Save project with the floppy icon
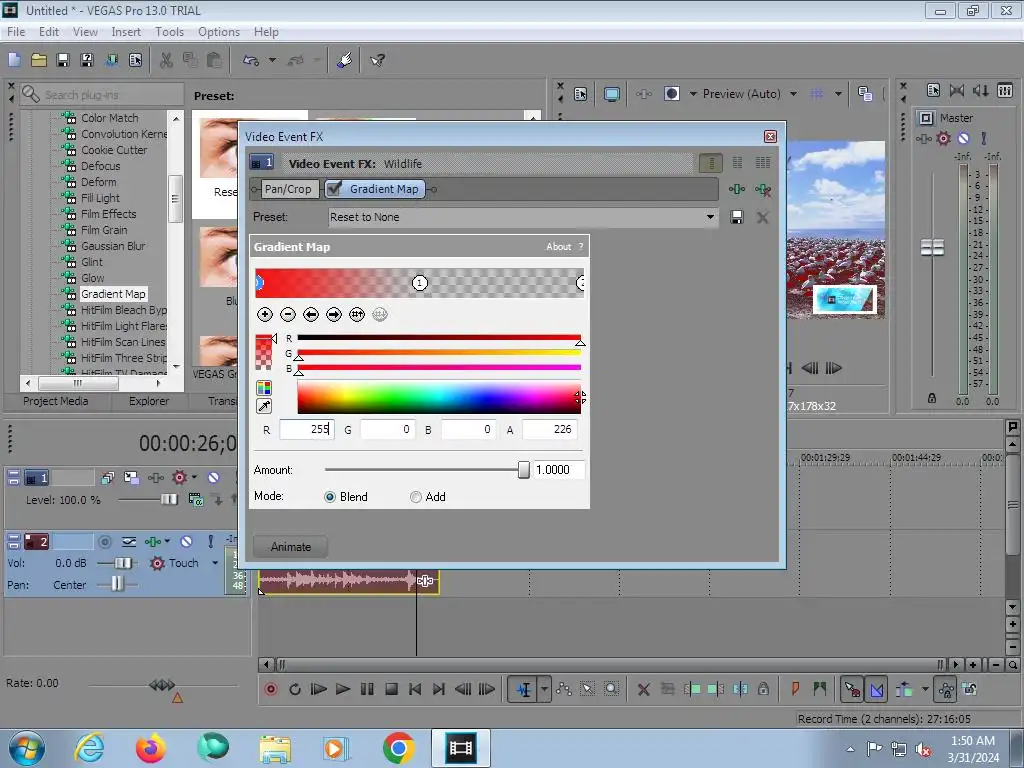Viewport: 1024px width, 768px height. [63, 60]
